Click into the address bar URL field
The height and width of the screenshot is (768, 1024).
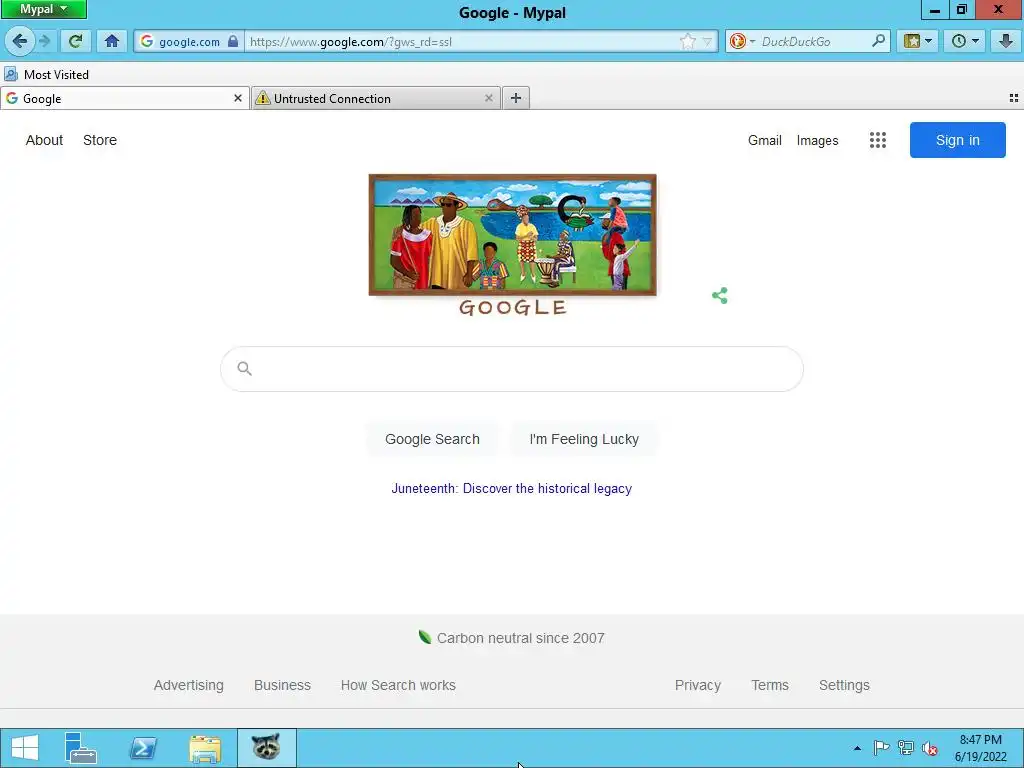tap(460, 42)
